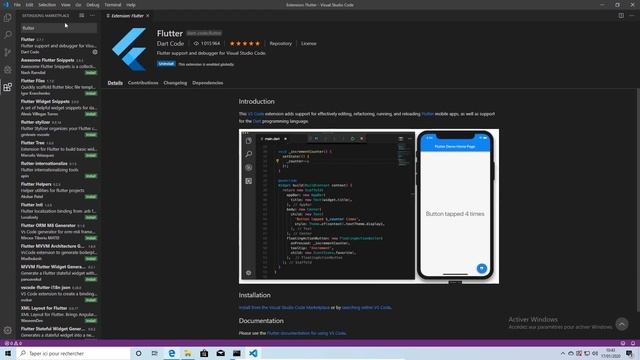This screenshot has width=640, height=360.
Task: Open the Go menu
Action: tap(78, 5)
